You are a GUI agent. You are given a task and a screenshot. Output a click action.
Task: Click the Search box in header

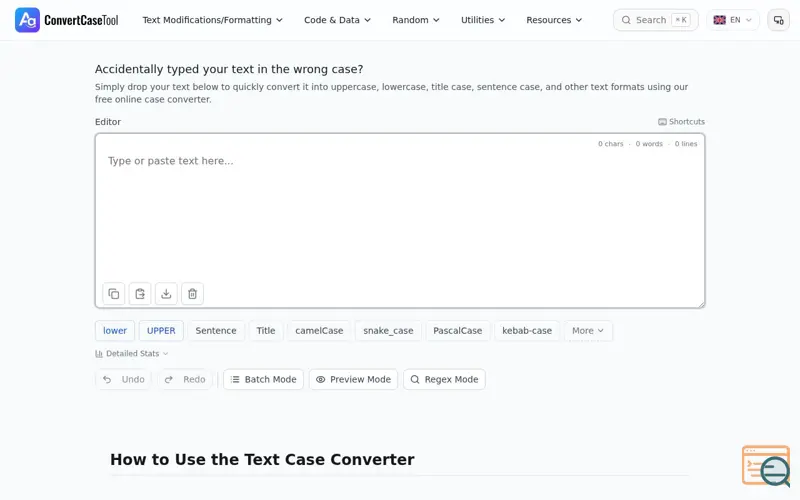(x=656, y=20)
